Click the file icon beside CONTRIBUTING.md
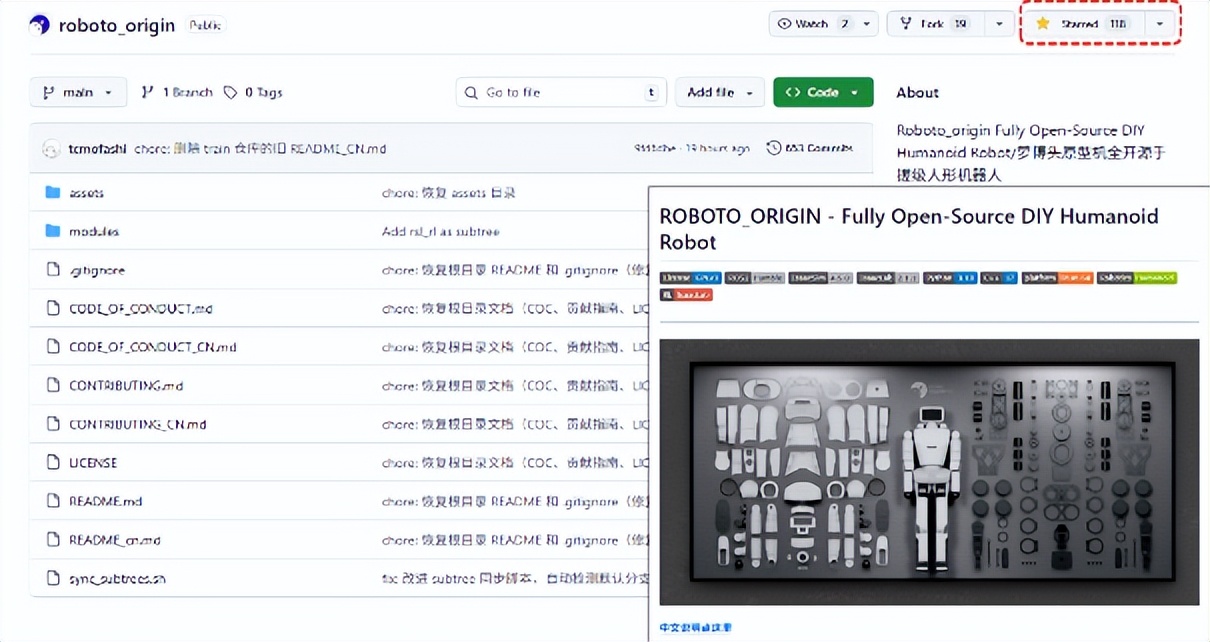The image size is (1210, 642). [53, 385]
